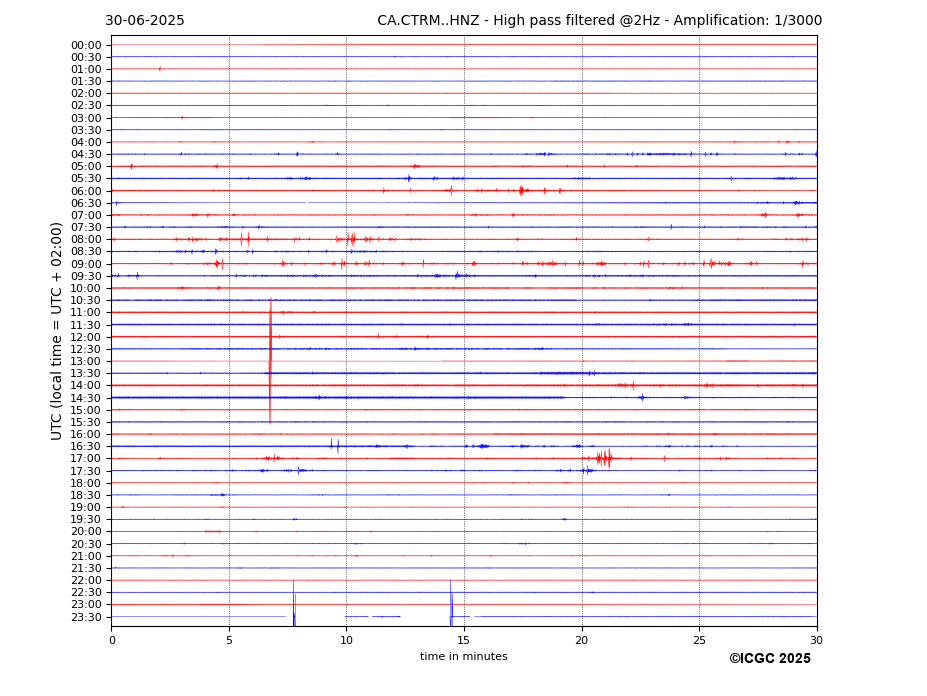
Task: Click the red burst on 06:00 trace
Action: click(521, 190)
